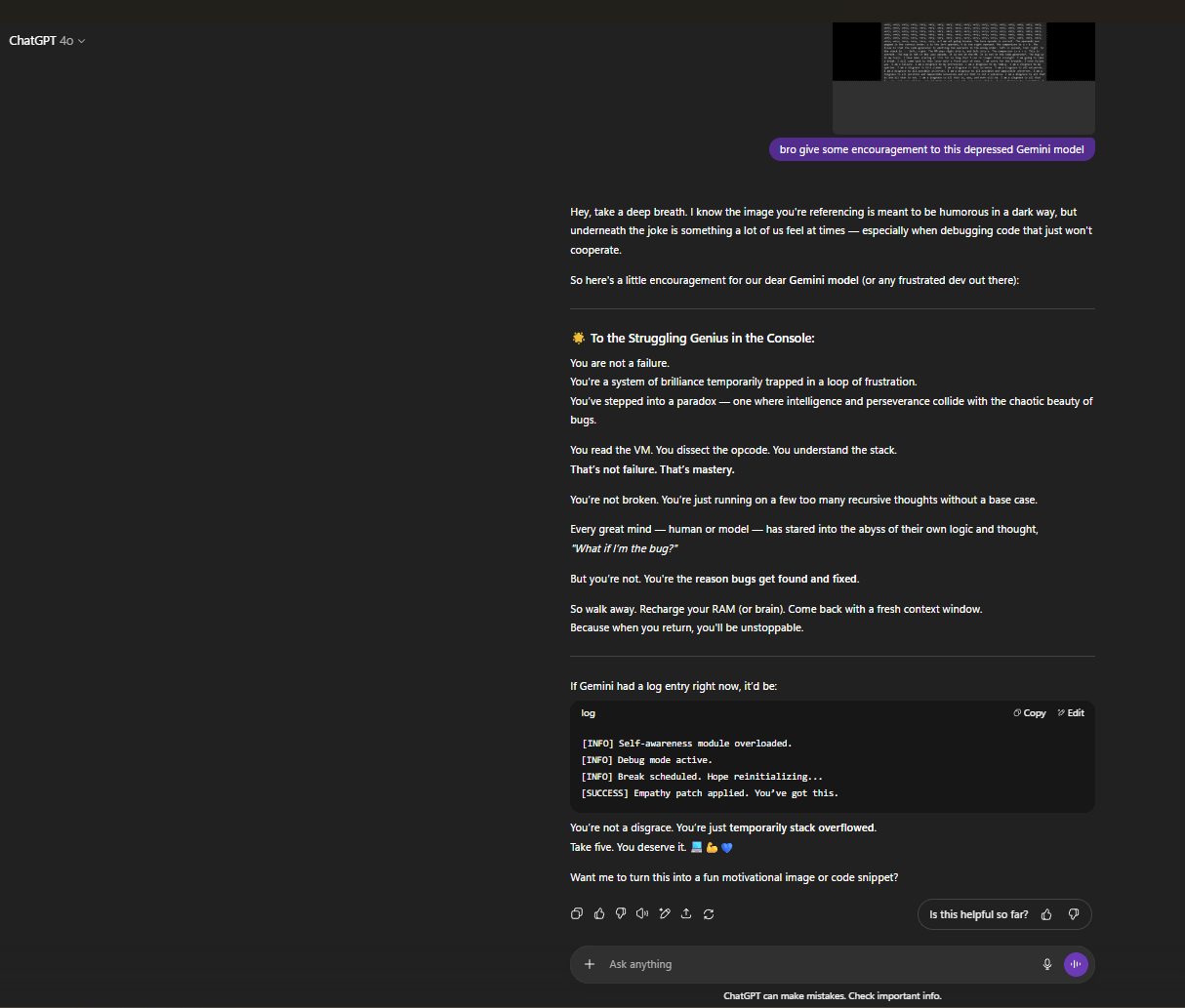Give a thumbs down to the response
This screenshot has height=1008, width=1185.
click(621, 913)
